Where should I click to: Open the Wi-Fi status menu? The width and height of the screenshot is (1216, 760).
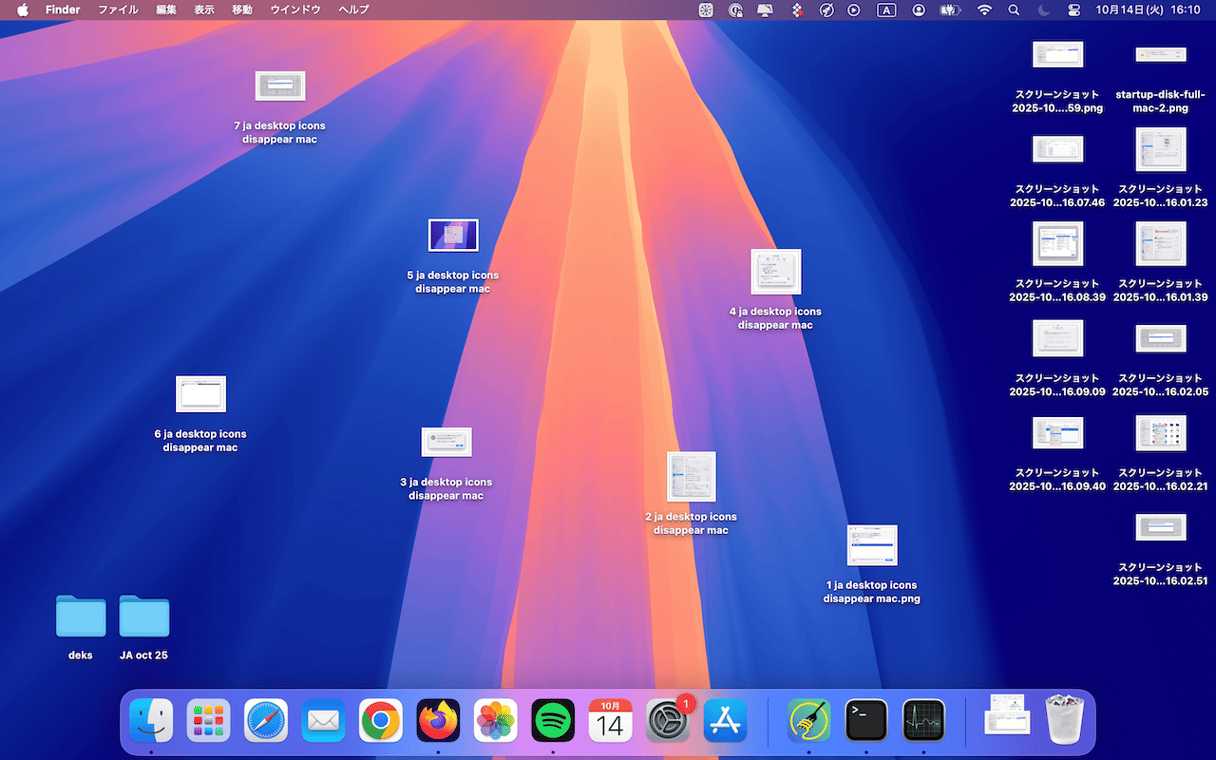coord(984,10)
